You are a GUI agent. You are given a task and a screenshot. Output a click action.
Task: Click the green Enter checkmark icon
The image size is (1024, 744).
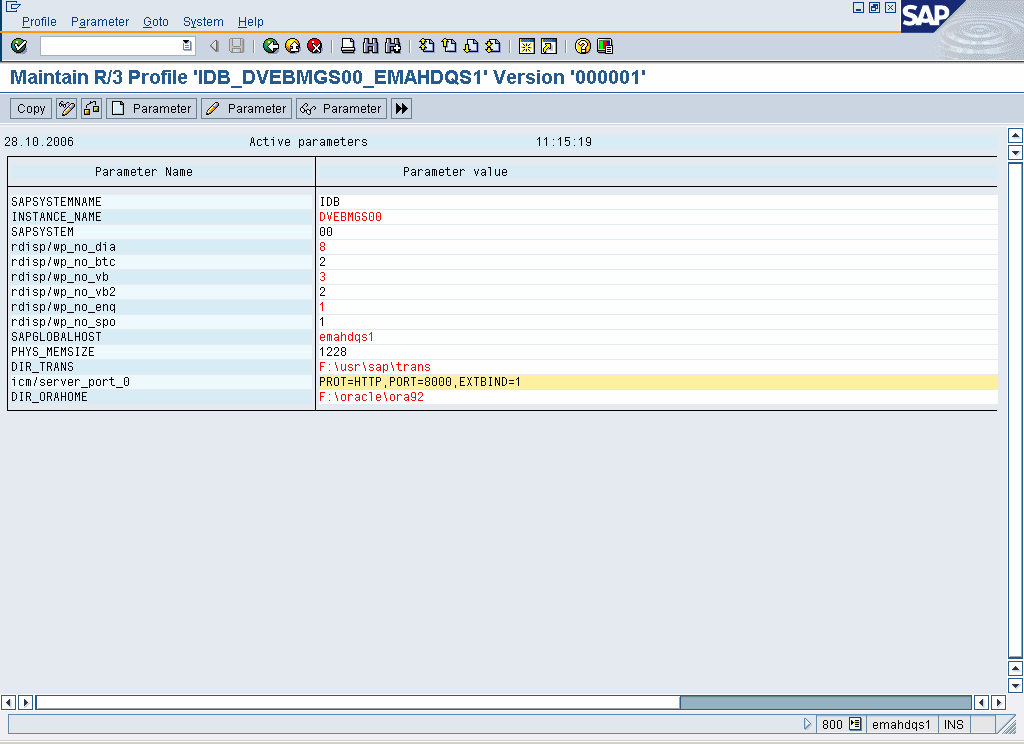click(19, 46)
